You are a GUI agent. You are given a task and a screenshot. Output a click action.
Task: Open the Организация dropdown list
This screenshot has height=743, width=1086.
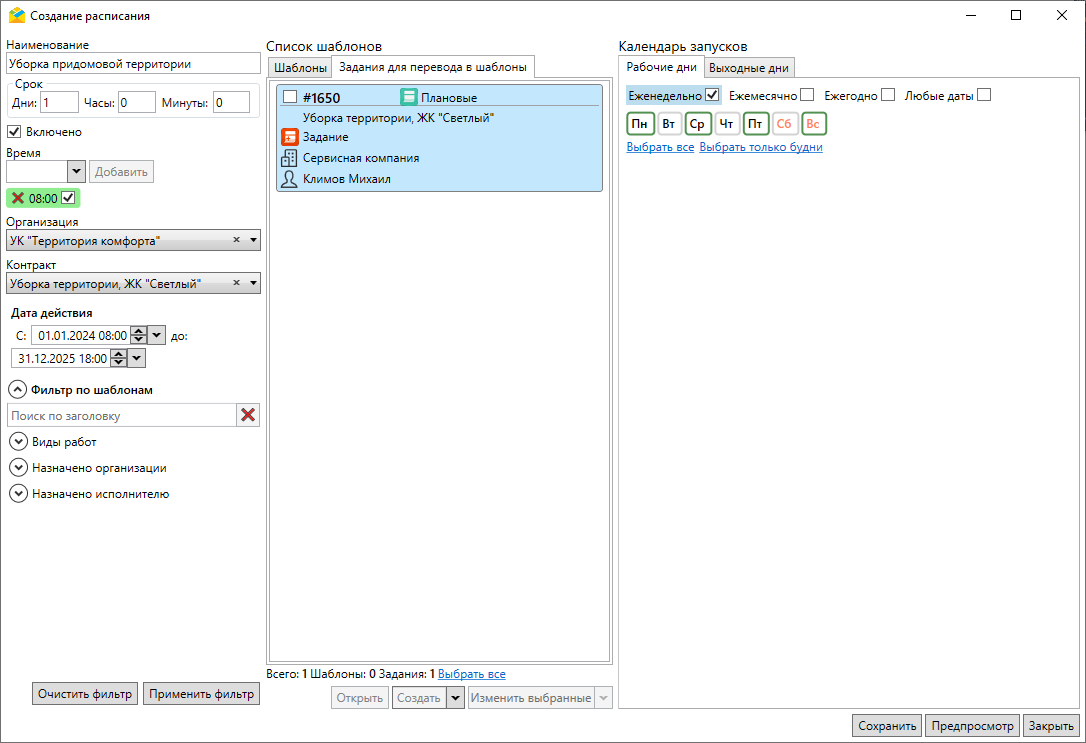pos(253,240)
